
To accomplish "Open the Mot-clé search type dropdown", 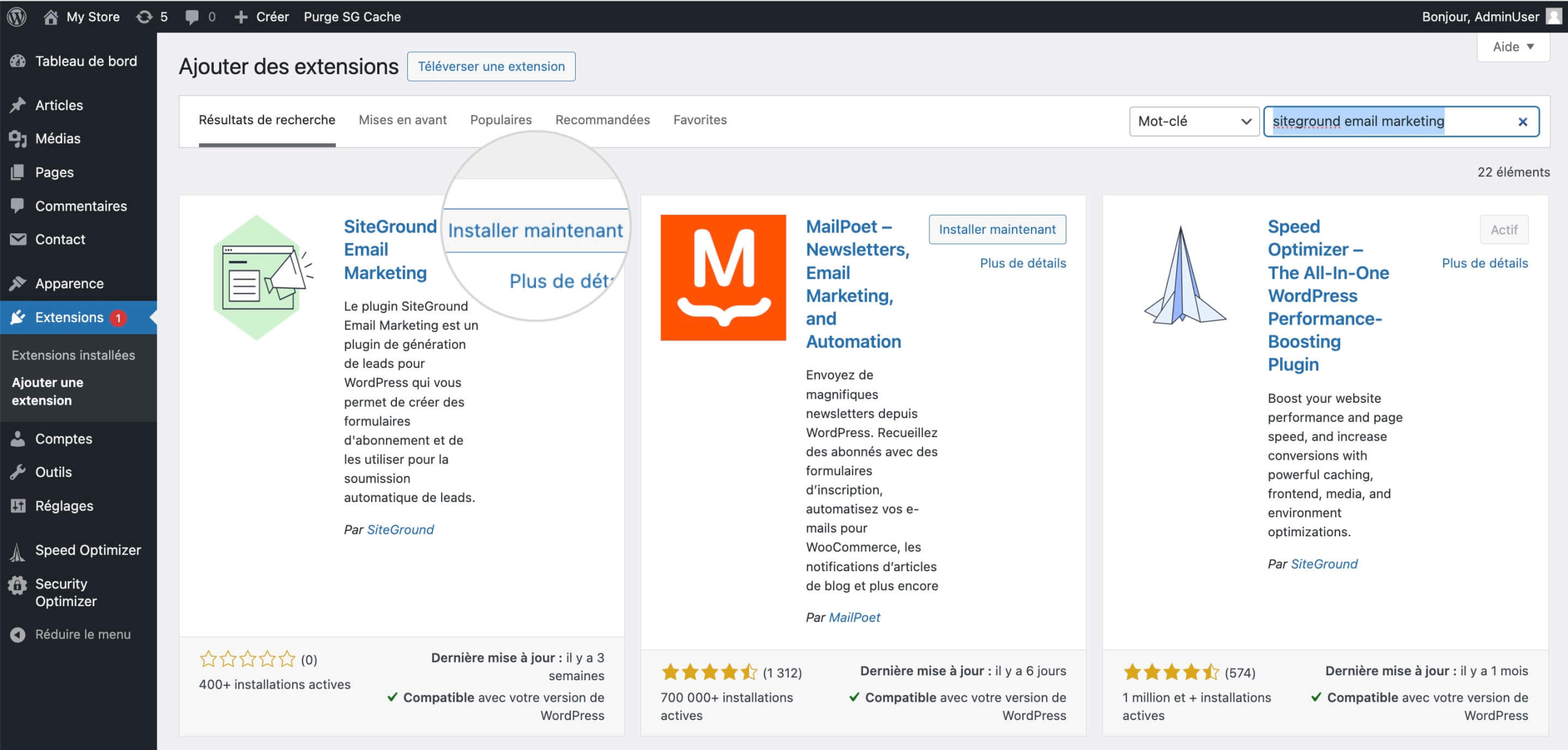I will point(1194,121).
